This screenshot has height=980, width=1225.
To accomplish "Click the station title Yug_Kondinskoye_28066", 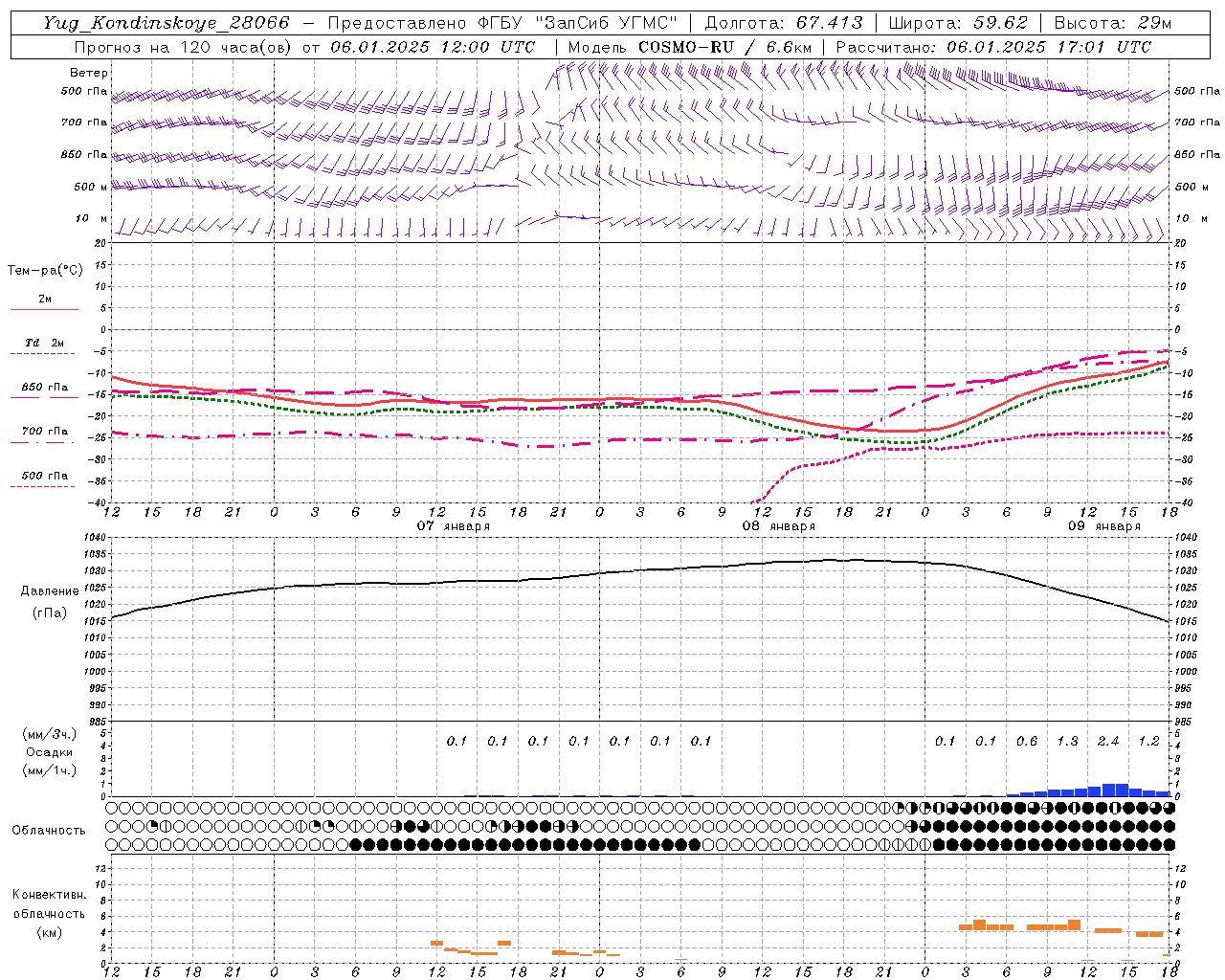I will point(167,22).
